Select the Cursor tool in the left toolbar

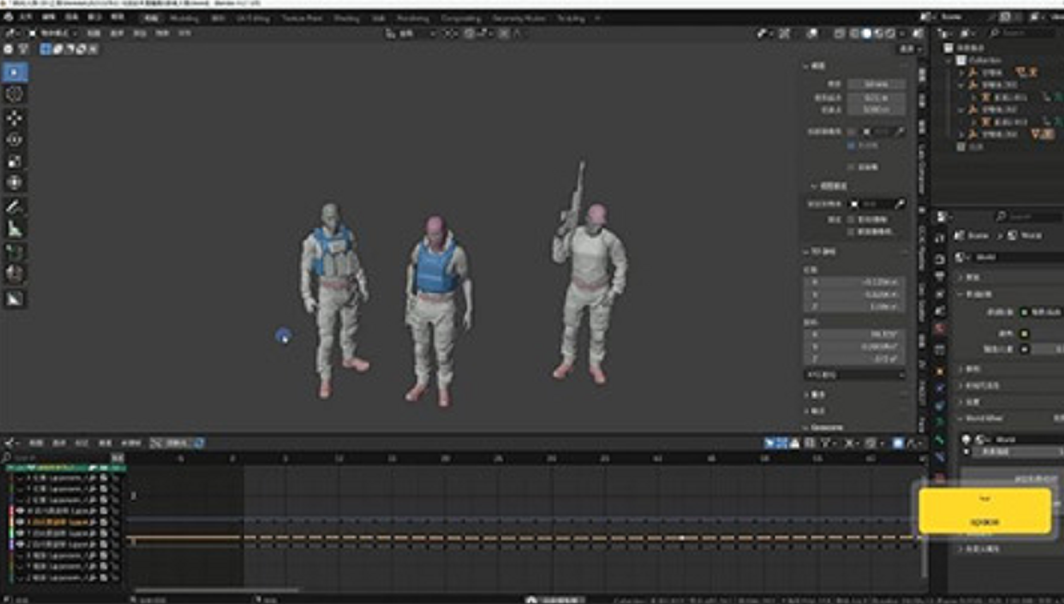click(15, 94)
